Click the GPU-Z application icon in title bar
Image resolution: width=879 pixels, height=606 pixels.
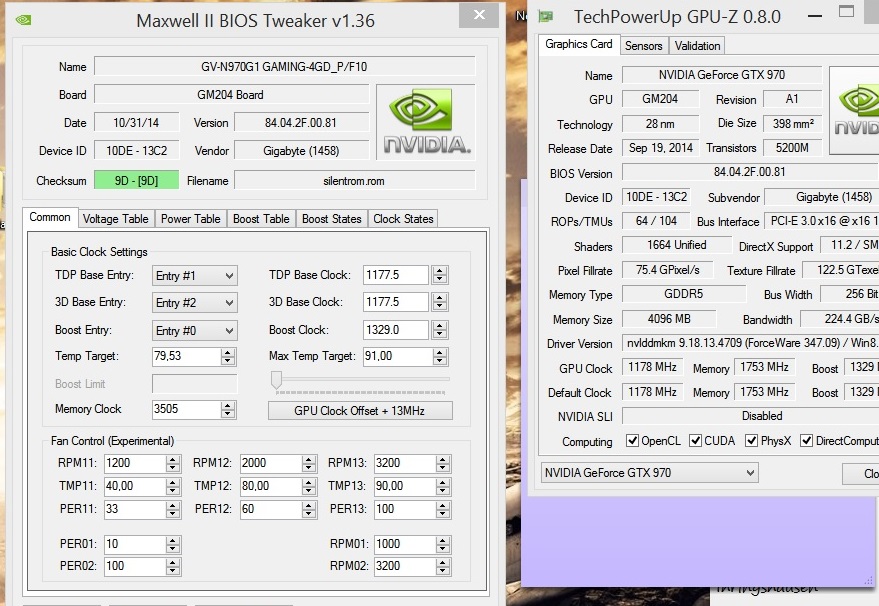(x=546, y=17)
